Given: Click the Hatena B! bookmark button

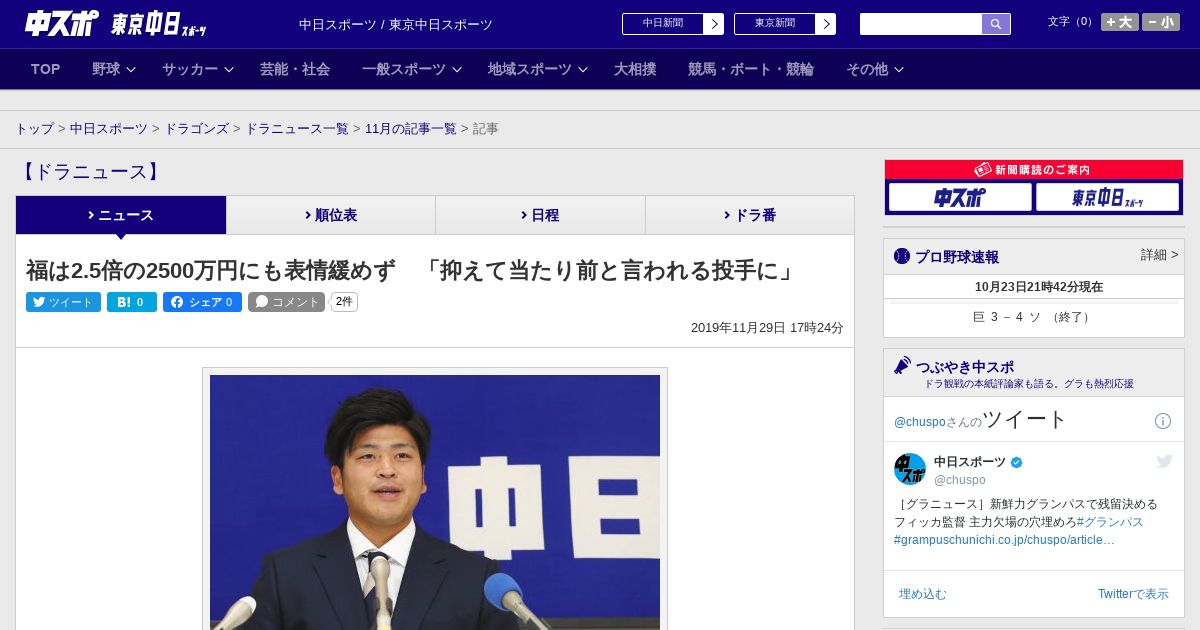Looking at the screenshot, I should pos(132,302).
